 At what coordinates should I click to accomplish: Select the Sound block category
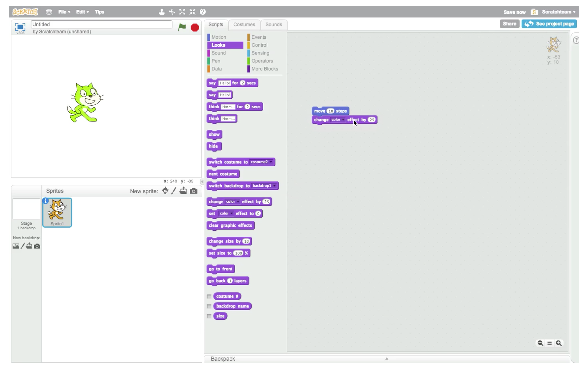coord(225,53)
